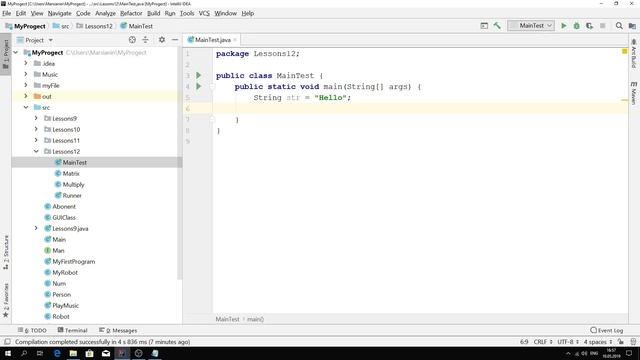Hide the Project tool window

point(175,40)
